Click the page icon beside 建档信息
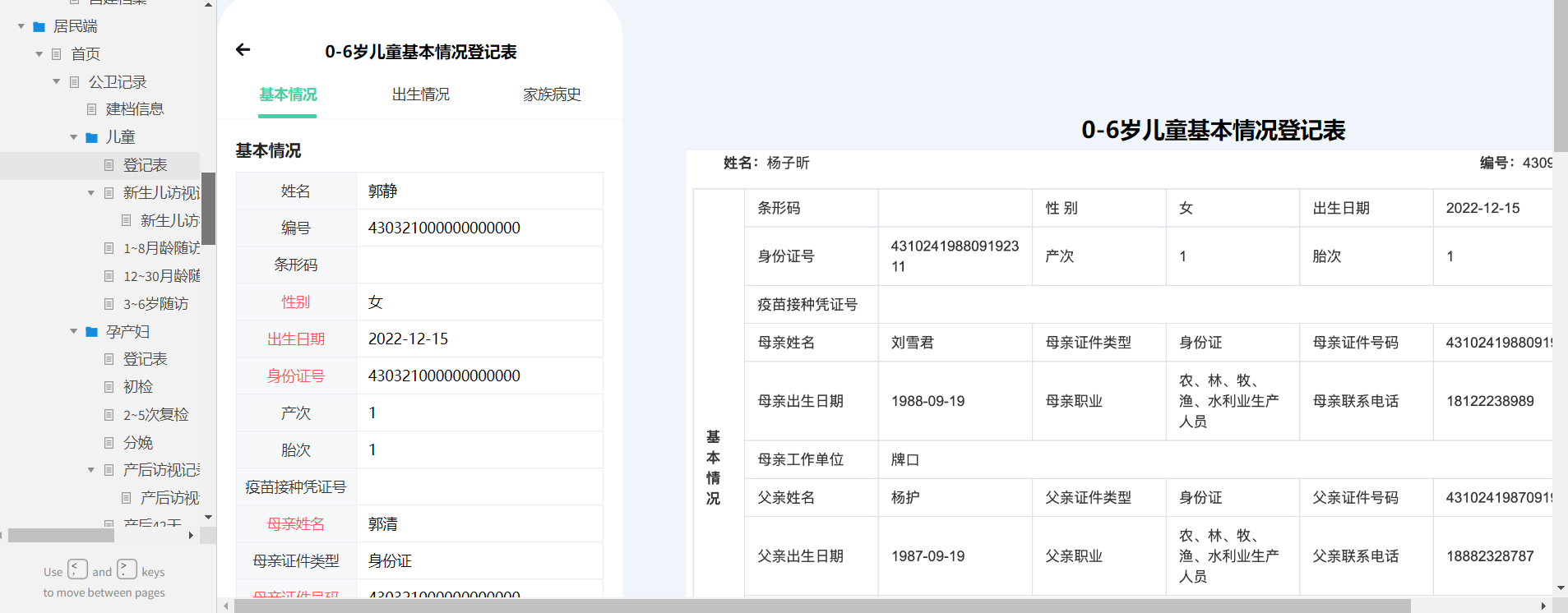Screen dimensions: 1568x613 [91, 109]
